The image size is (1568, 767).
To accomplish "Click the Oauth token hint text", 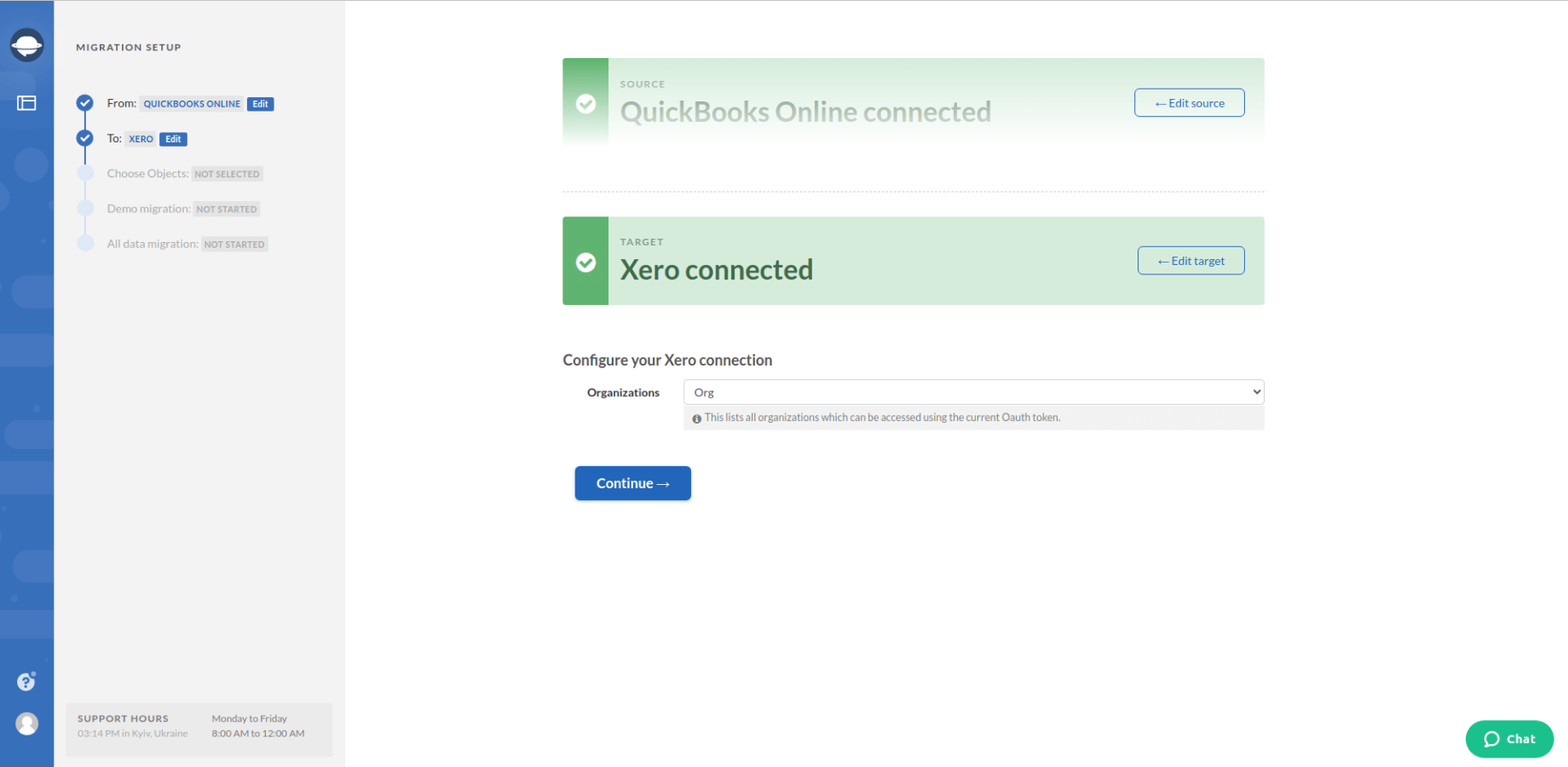I will [x=882, y=418].
